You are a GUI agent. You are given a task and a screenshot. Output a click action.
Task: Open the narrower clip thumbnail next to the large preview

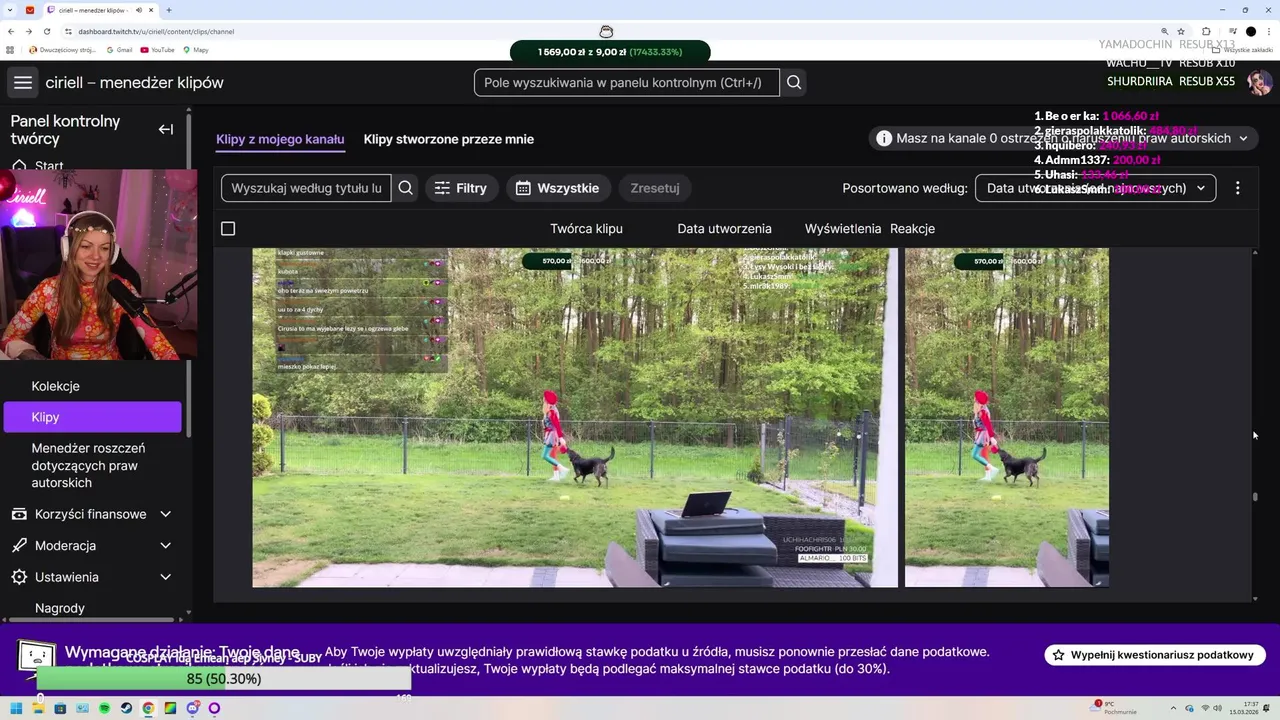pos(1007,417)
